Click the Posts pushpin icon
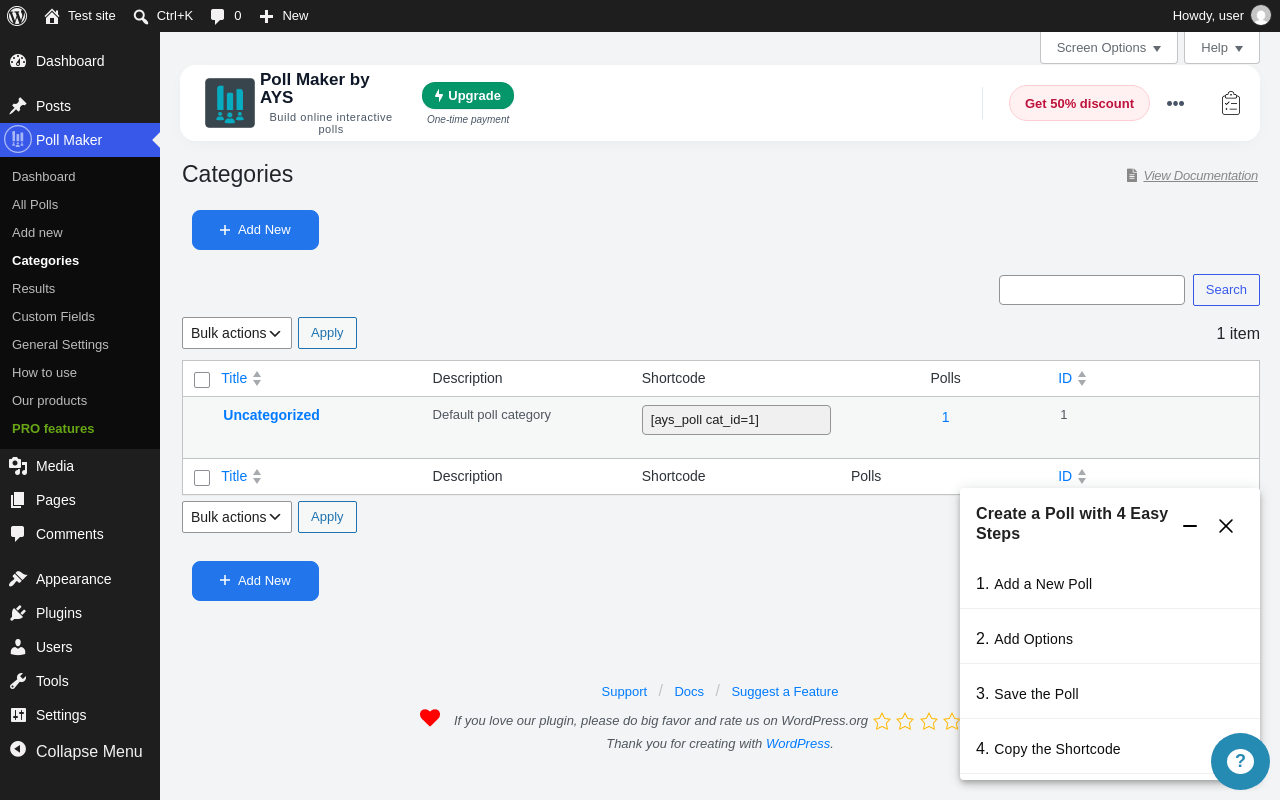The width and height of the screenshot is (1280, 800). tap(18, 106)
